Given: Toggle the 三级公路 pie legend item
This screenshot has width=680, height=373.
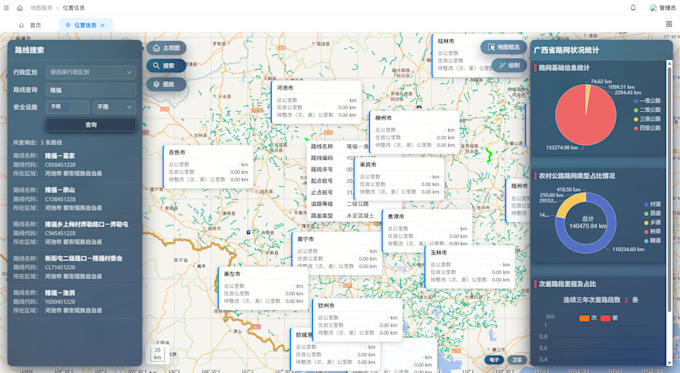Looking at the screenshot, I should click(x=647, y=119).
